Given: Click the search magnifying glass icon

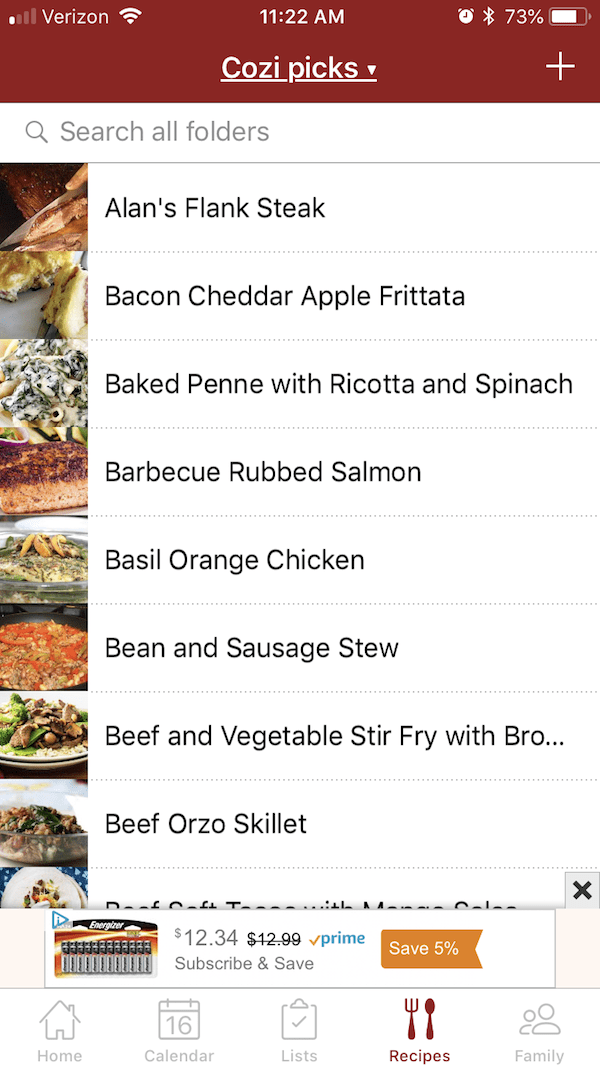Looking at the screenshot, I should 36,132.
